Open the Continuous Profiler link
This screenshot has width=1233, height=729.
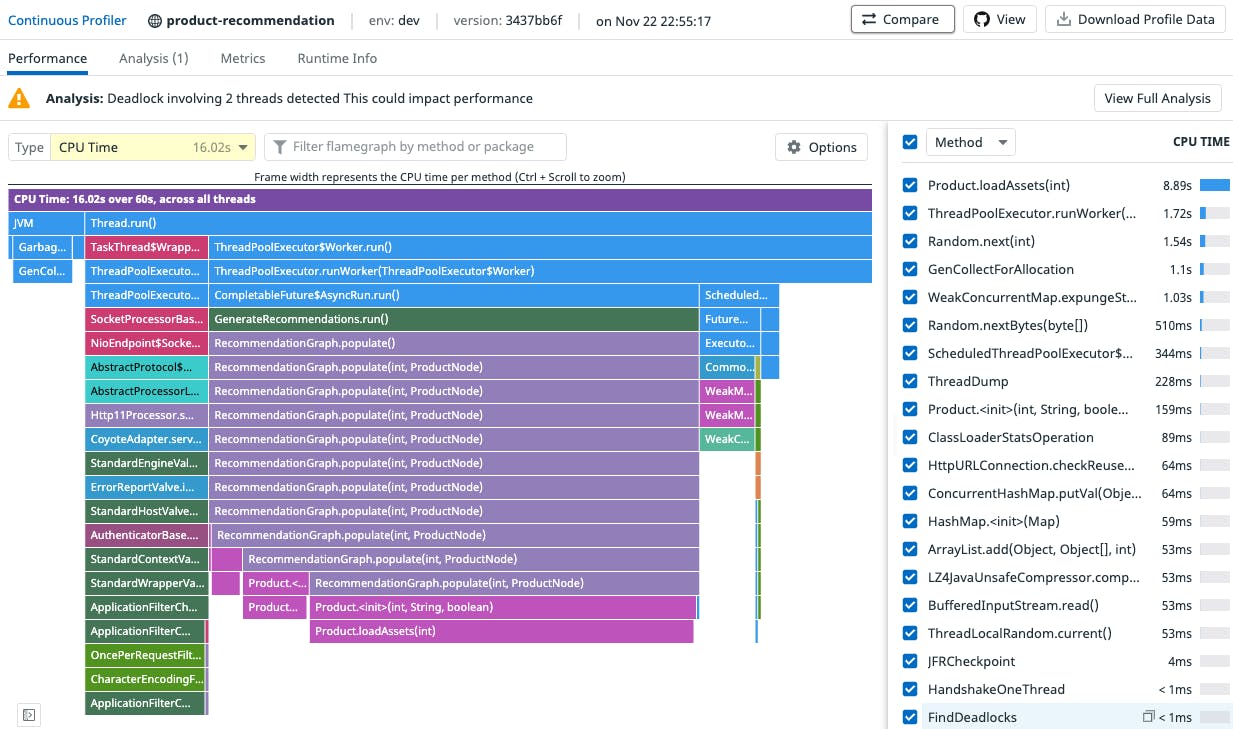coord(67,19)
